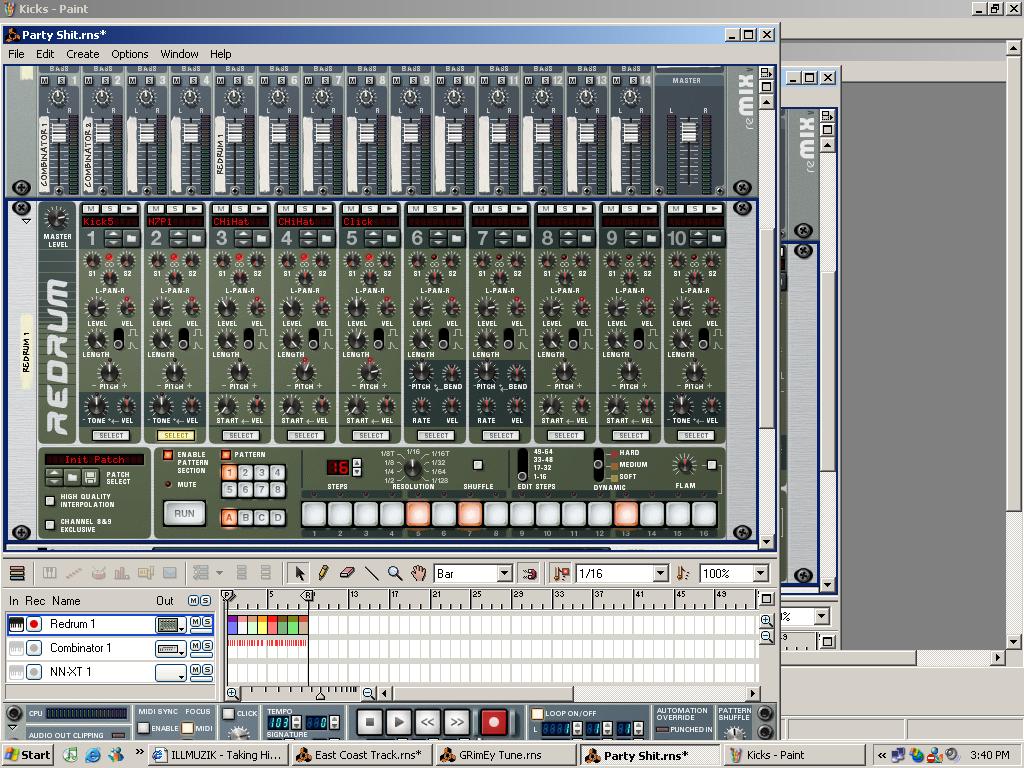Viewport: 1024px width, 768px height.
Task: Collapse the Redrum device fold arrow
Action: (x=26, y=221)
